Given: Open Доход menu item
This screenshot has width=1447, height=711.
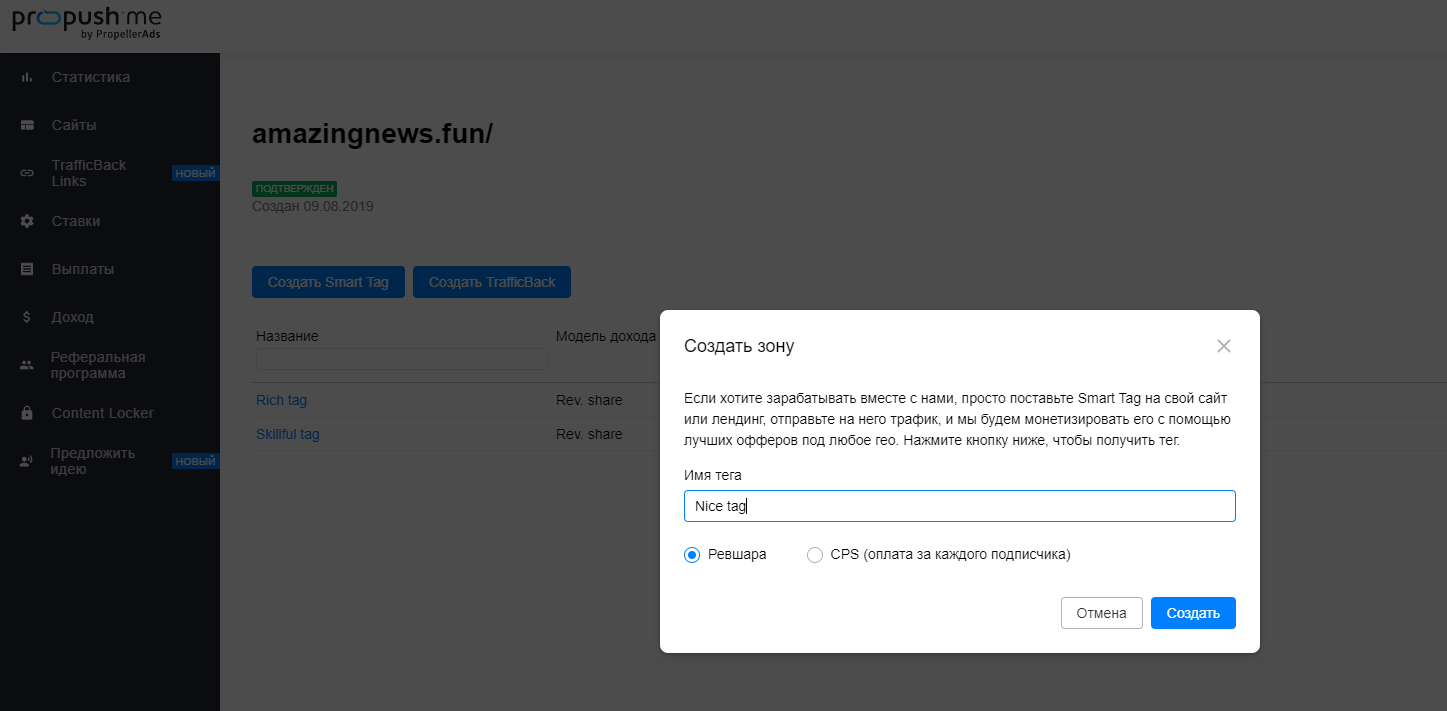Looking at the screenshot, I should pos(73,317).
